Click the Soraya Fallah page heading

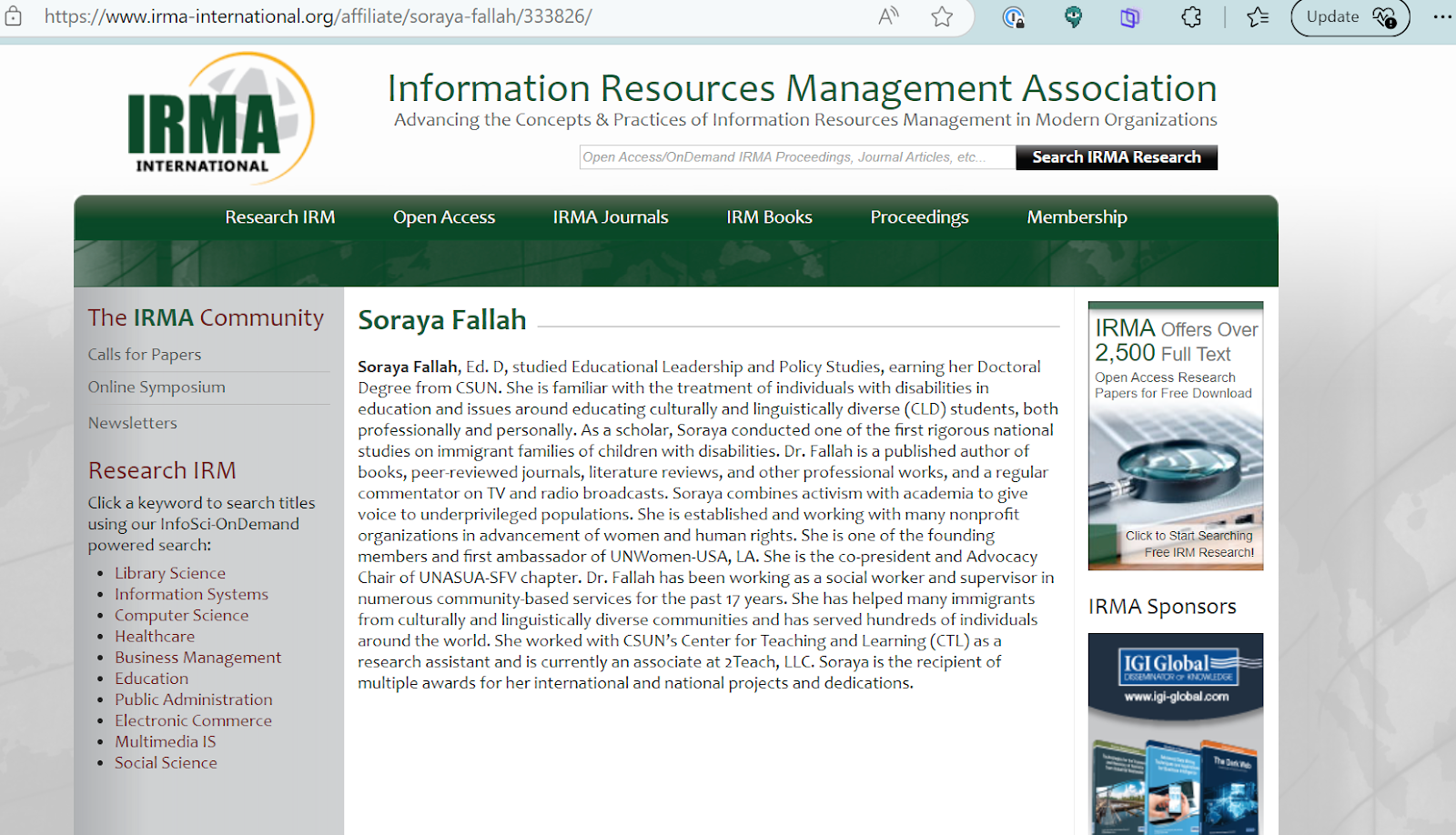[x=442, y=320]
